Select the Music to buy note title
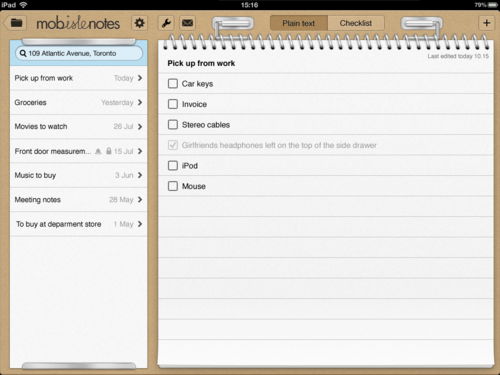Image resolution: width=500 pixels, height=375 pixels. click(35, 175)
